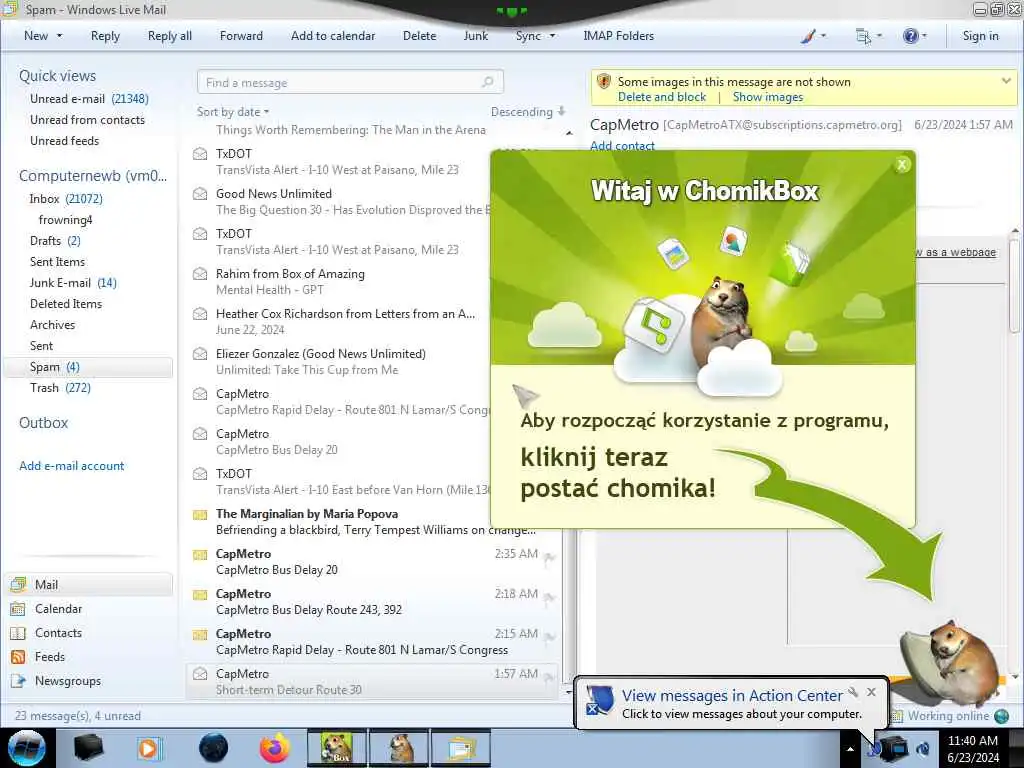Toggle flag on CapMetro message at 2:15 AM
Image resolution: width=1024 pixels, height=768 pixels.
(x=549, y=637)
